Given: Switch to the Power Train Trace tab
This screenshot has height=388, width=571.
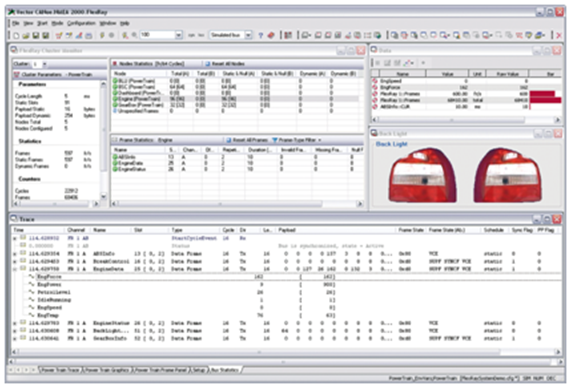Looking at the screenshot, I should pyautogui.click(x=60, y=370).
